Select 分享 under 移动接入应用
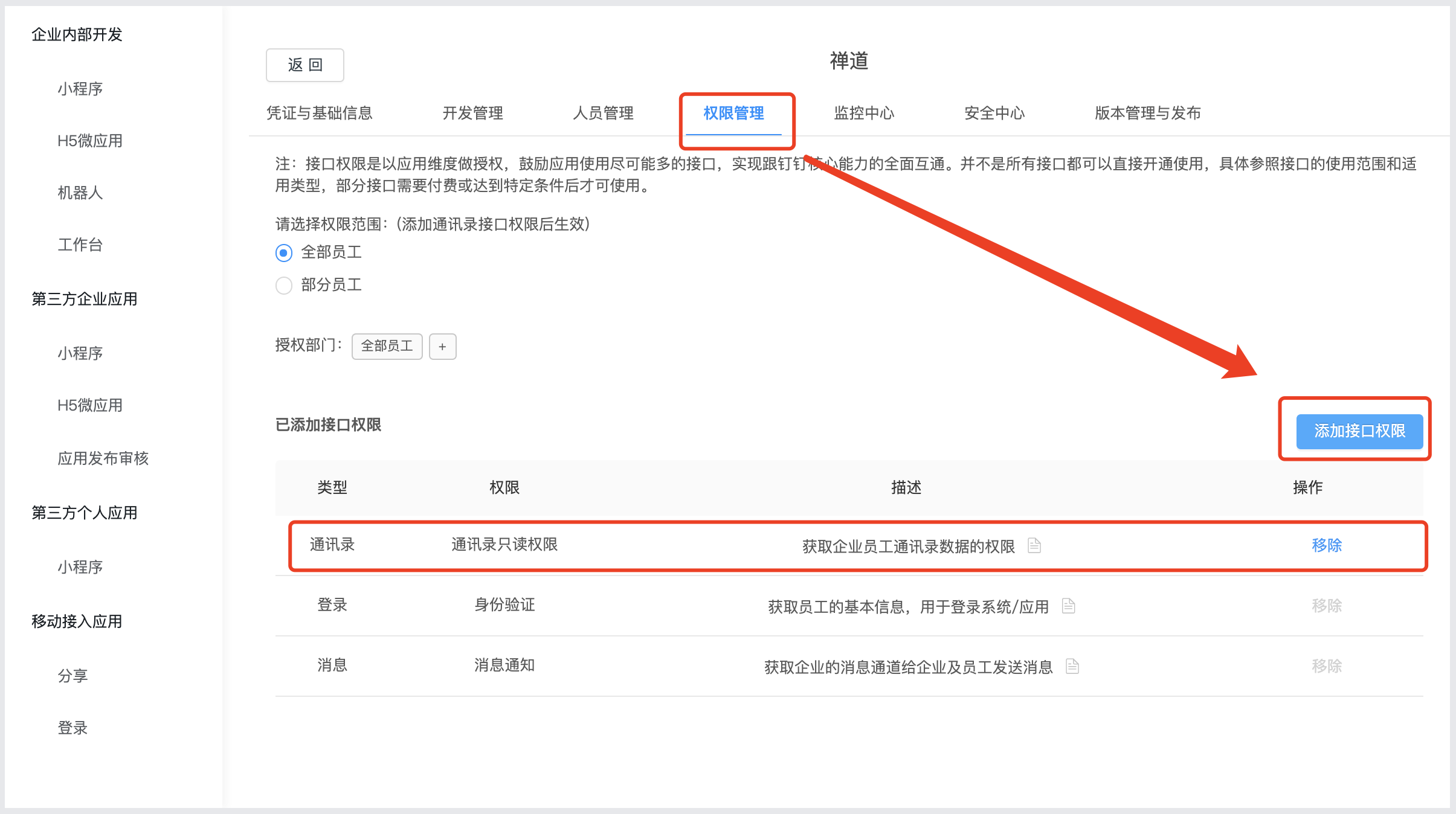The image size is (1456, 814). pyautogui.click(x=72, y=676)
